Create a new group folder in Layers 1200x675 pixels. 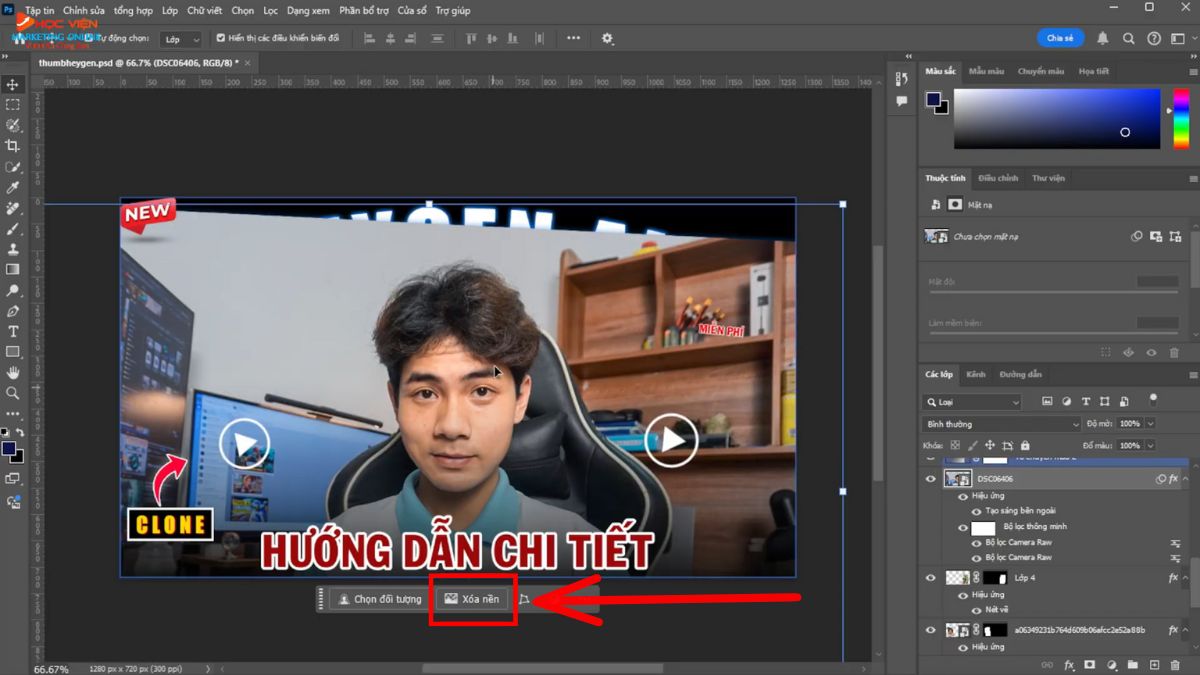[1132, 664]
